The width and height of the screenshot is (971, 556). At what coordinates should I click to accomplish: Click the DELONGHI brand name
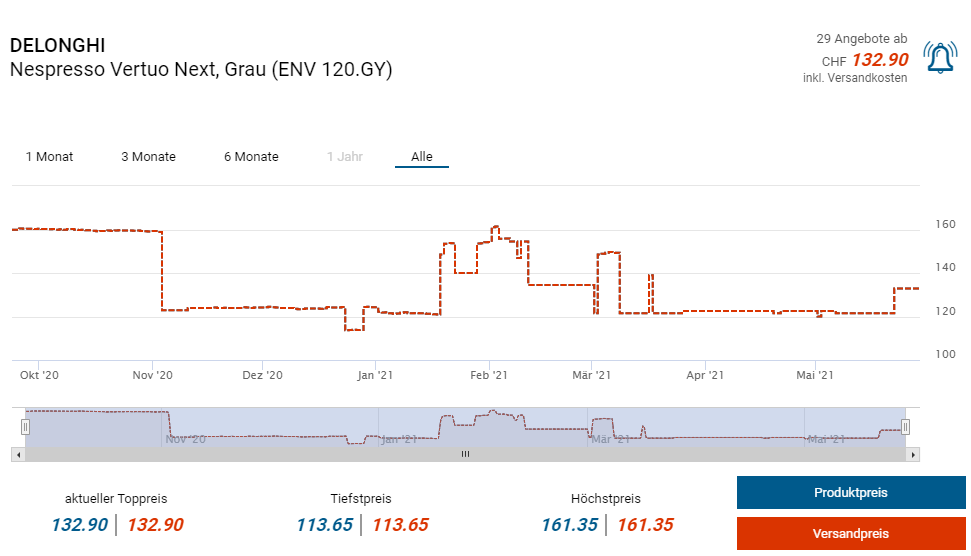tap(57, 46)
